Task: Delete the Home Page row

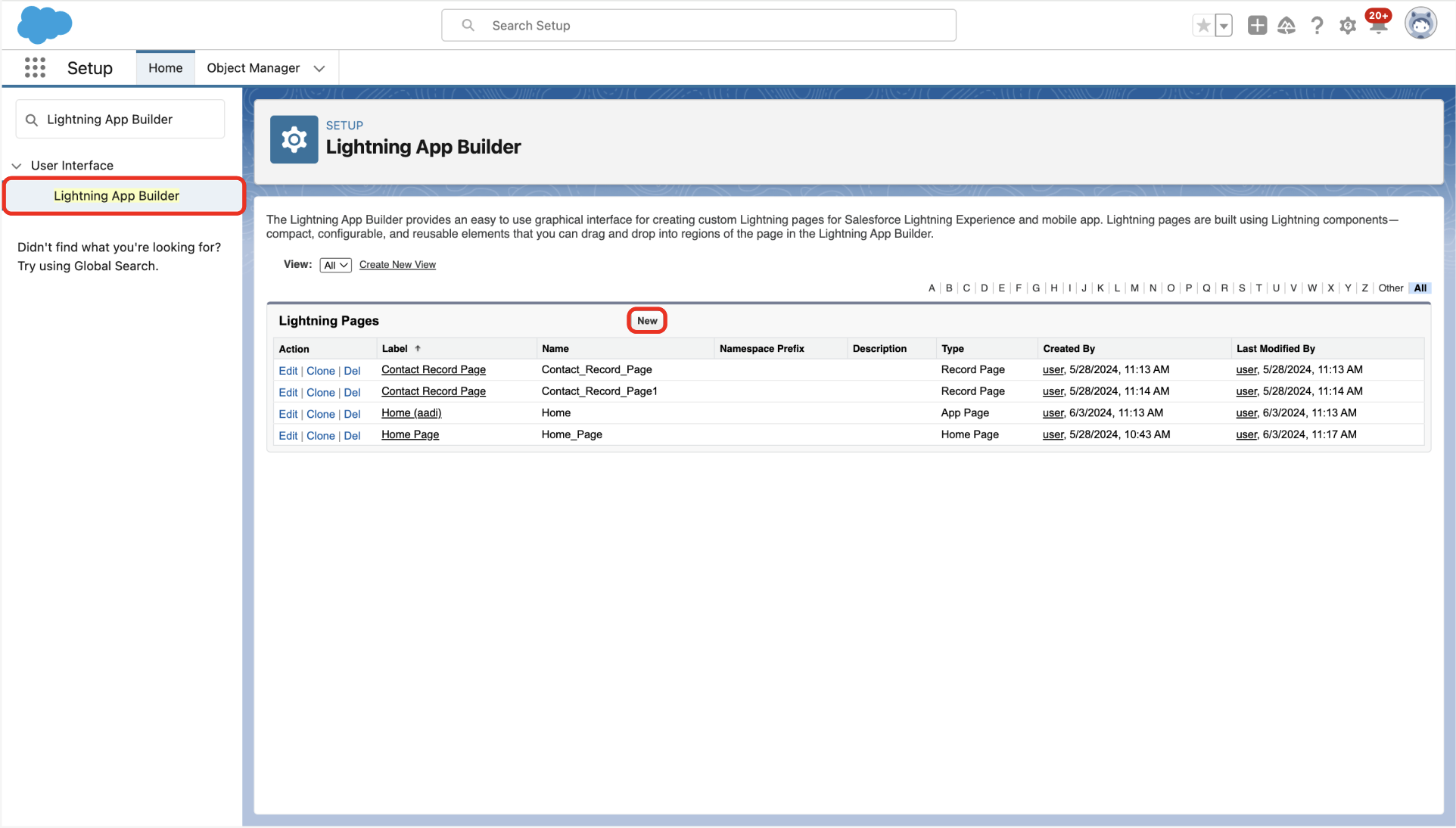Action: coord(352,436)
